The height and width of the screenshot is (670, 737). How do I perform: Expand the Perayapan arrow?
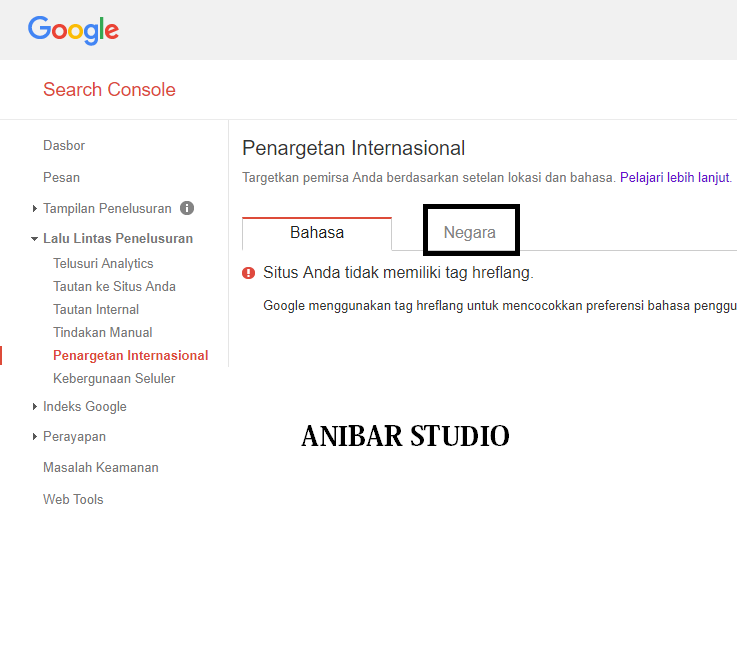coord(34,436)
